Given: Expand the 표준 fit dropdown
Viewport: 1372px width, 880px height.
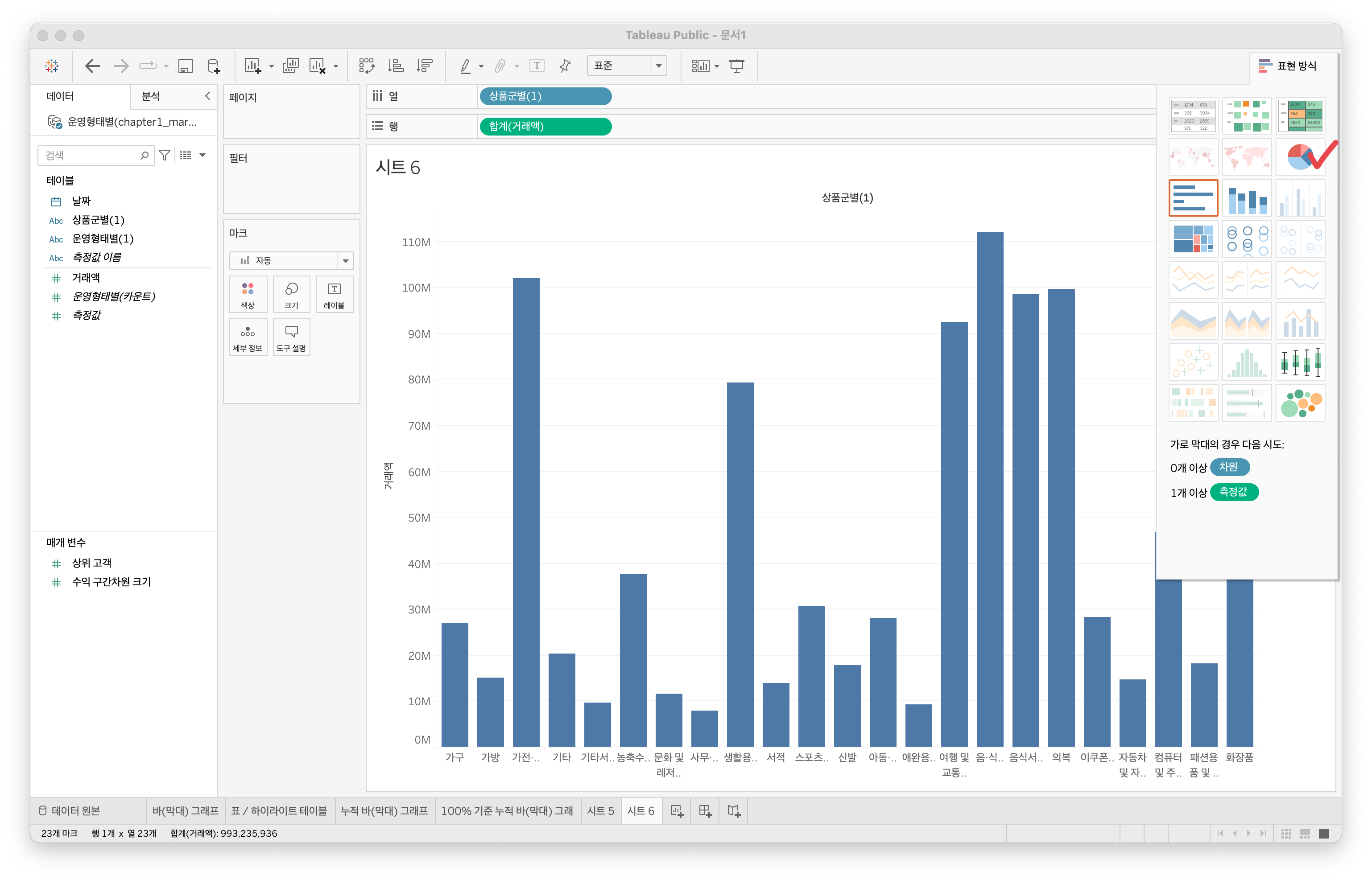Looking at the screenshot, I should (x=658, y=66).
